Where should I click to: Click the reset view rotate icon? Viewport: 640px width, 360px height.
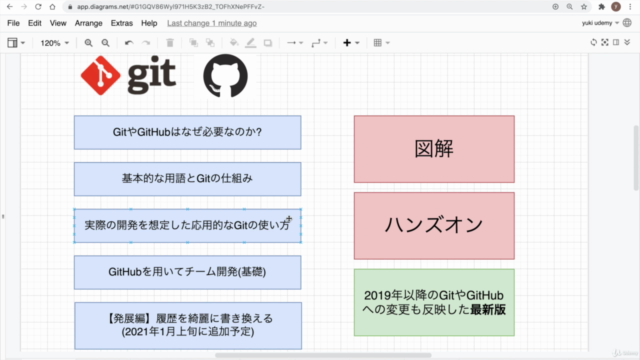click(593, 42)
